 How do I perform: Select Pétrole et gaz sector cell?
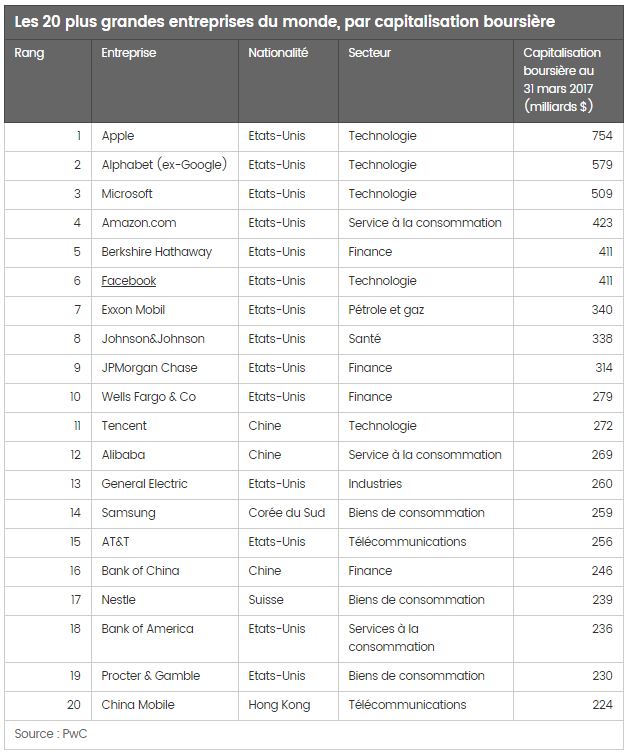386,310
